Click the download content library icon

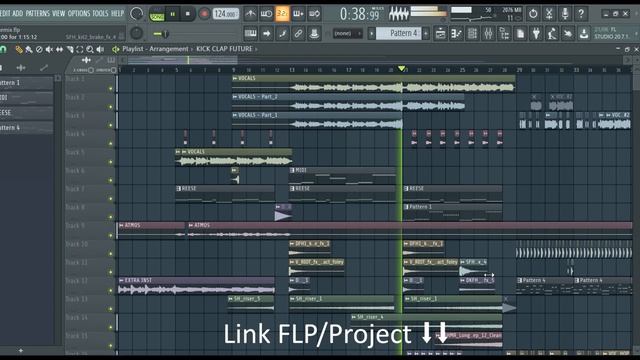click(x=584, y=33)
